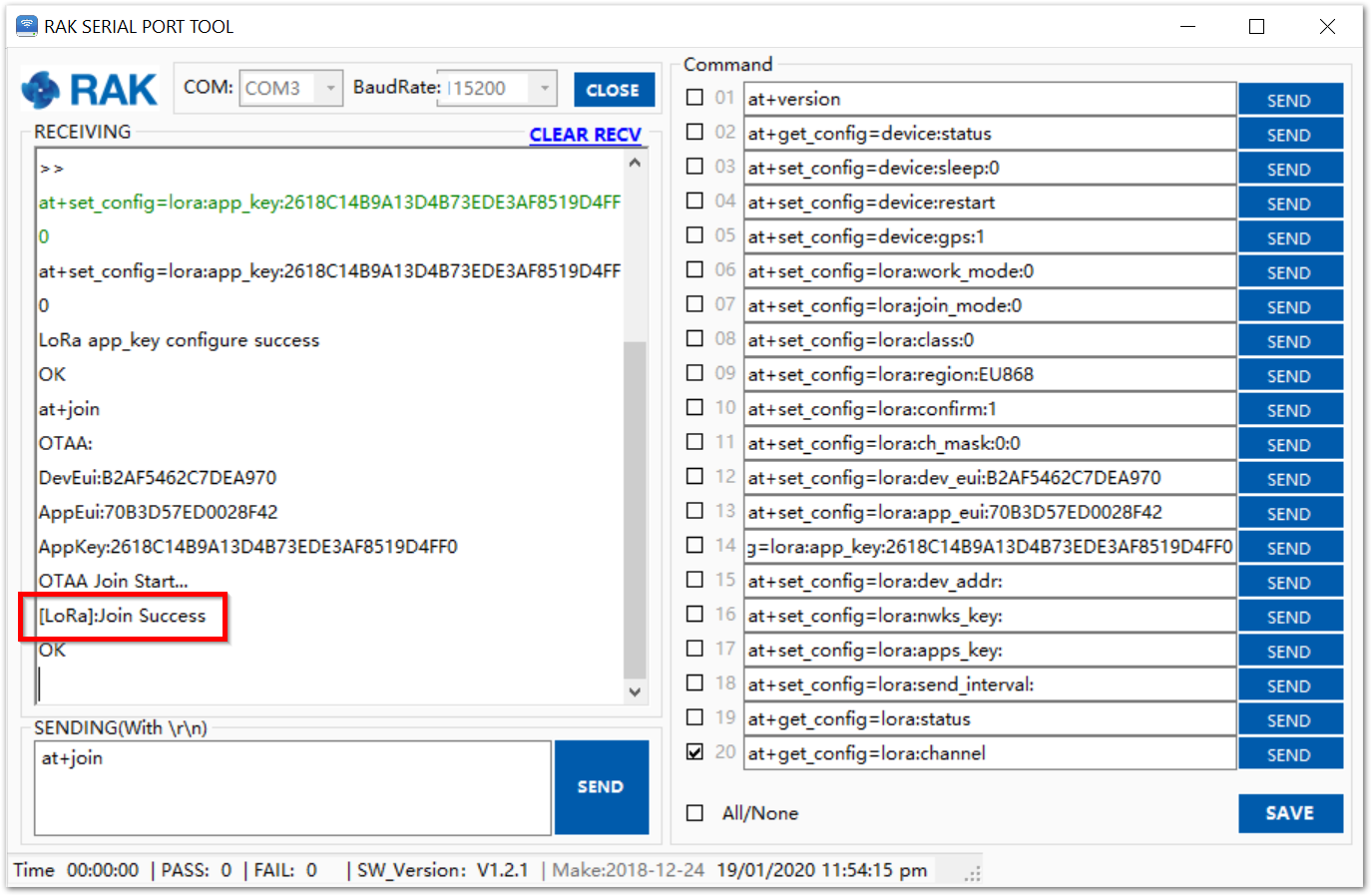The height and width of the screenshot is (896, 1372).
Task: Send the lora:app_key command in row 14
Action: 1290,548
